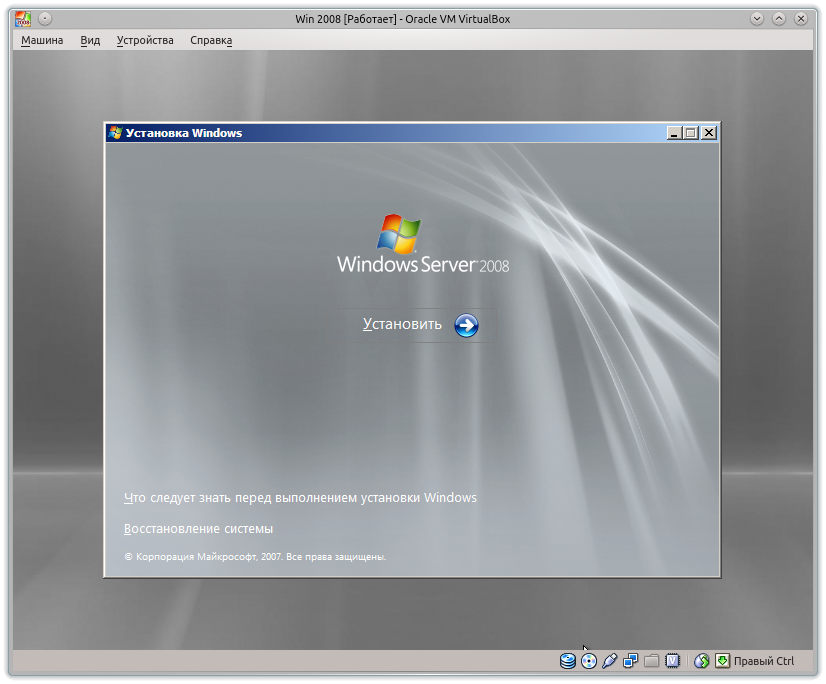Open the Вид menu
The image size is (826, 684).
point(90,40)
